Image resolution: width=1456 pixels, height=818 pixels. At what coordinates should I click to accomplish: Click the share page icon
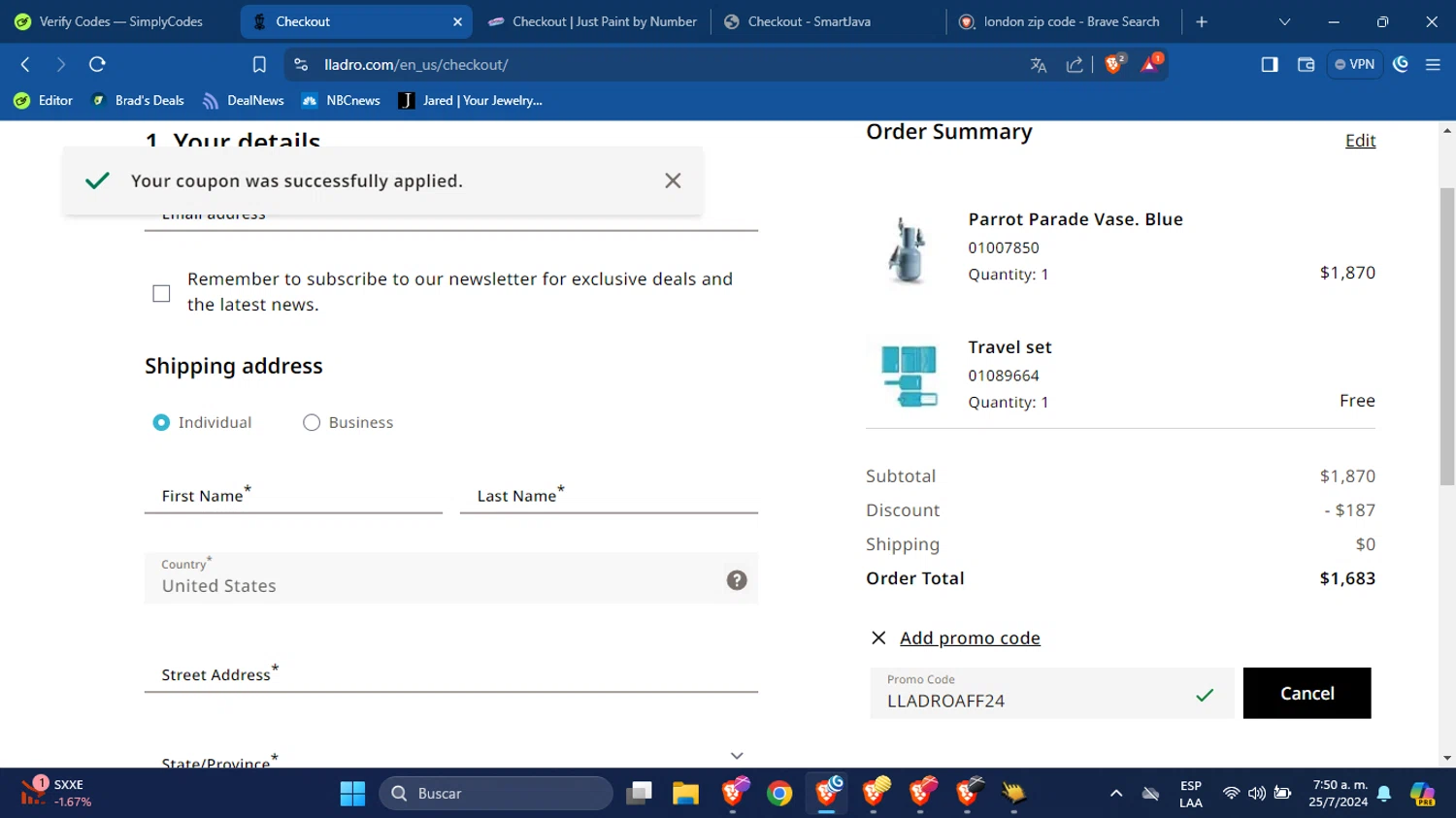coord(1075,65)
